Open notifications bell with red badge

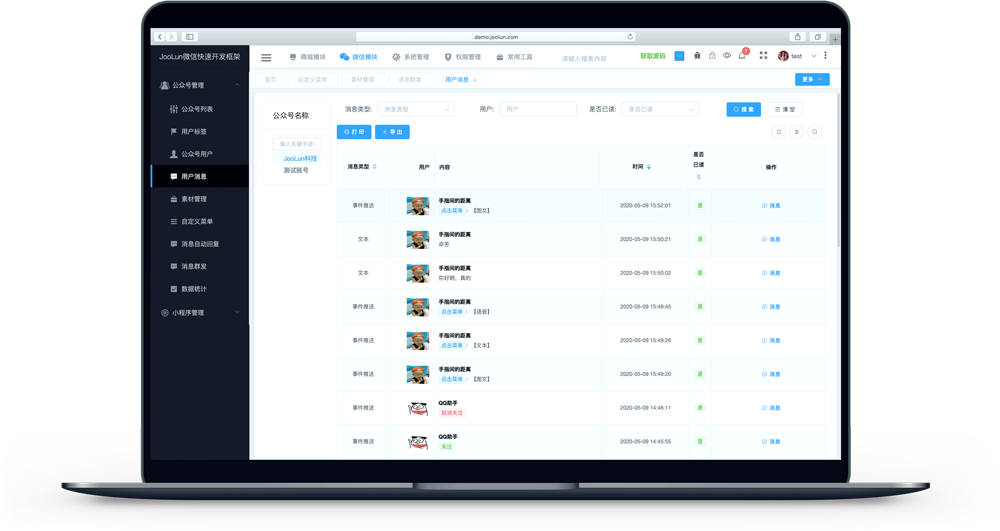point(742,55)
